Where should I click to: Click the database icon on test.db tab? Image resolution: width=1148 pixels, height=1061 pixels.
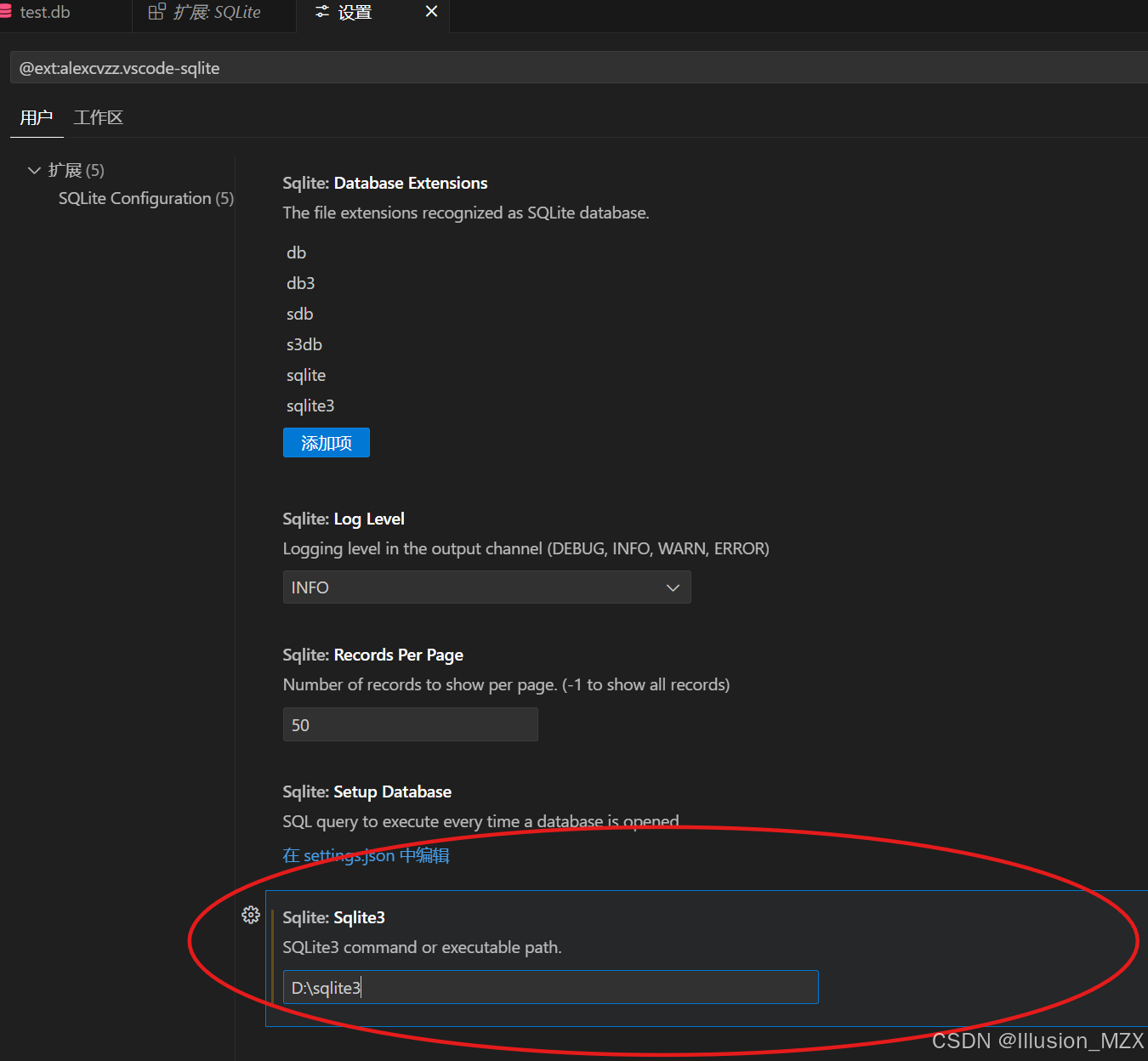tap(5, 12)
